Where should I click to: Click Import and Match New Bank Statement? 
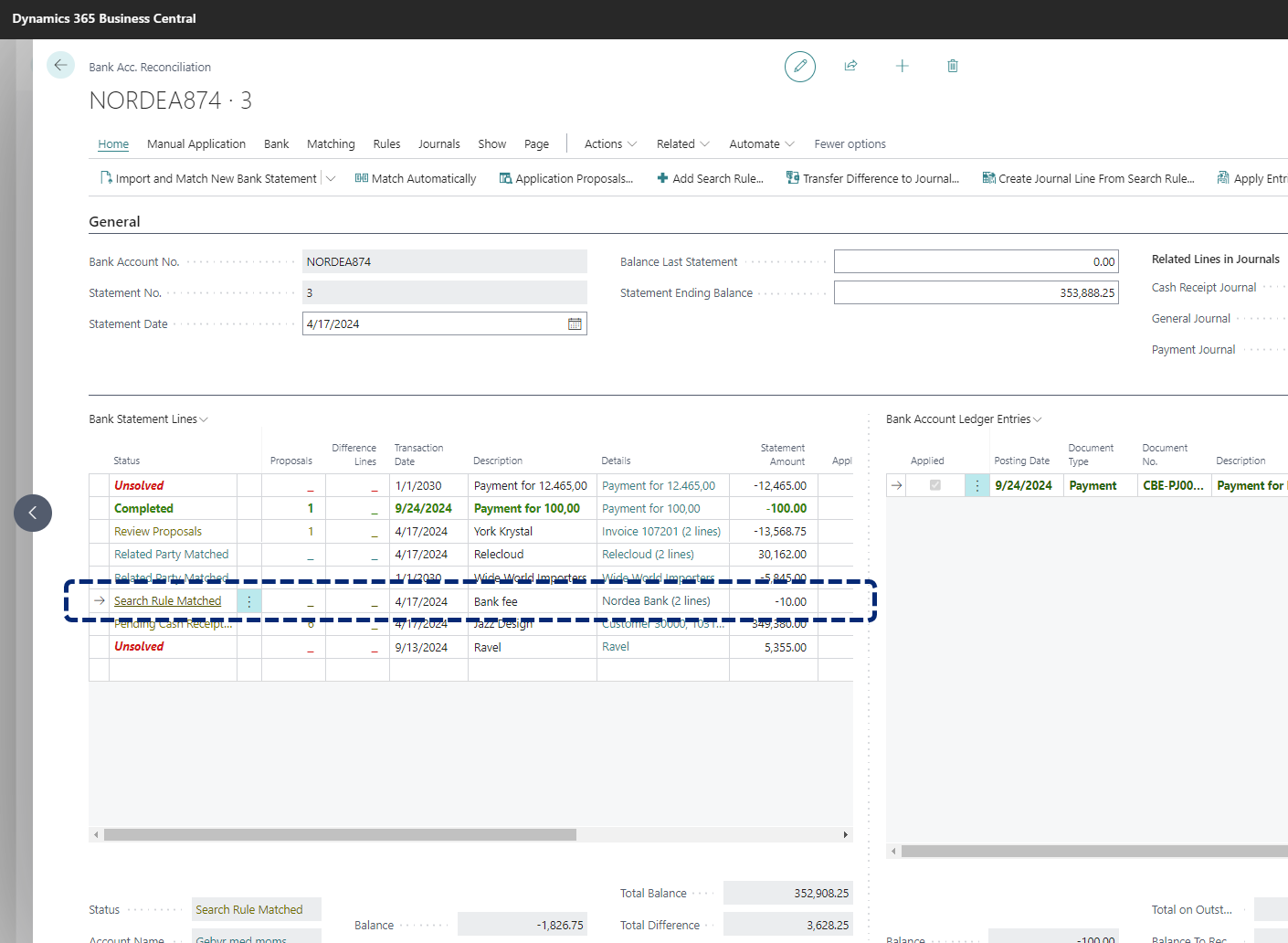tap(208, 178)
